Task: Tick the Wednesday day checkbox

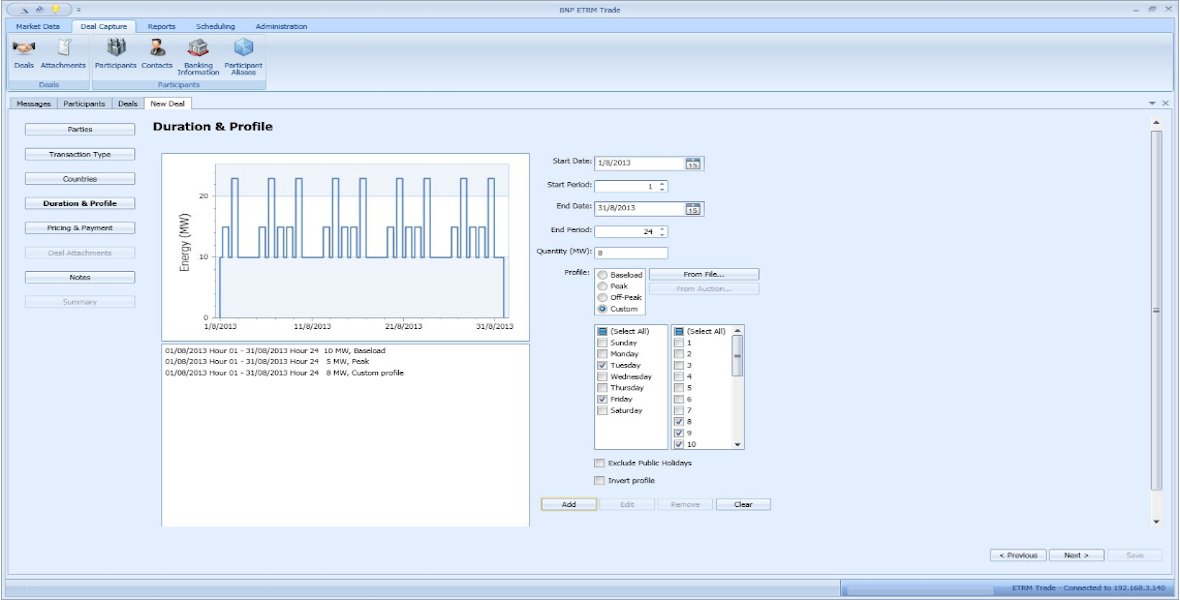Action: (x=601, y=377)
